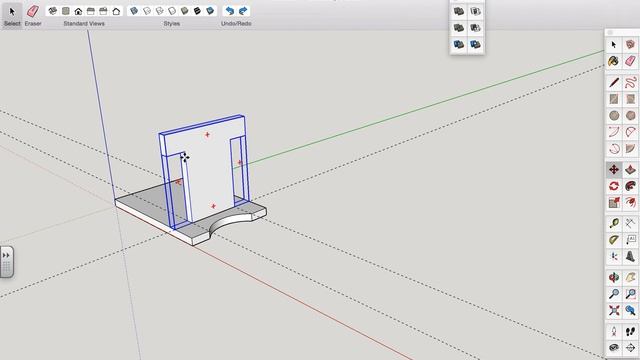Select the 3 Point Arc tool
The height and width of the screenshot is (360, 640).
(614, 149)
